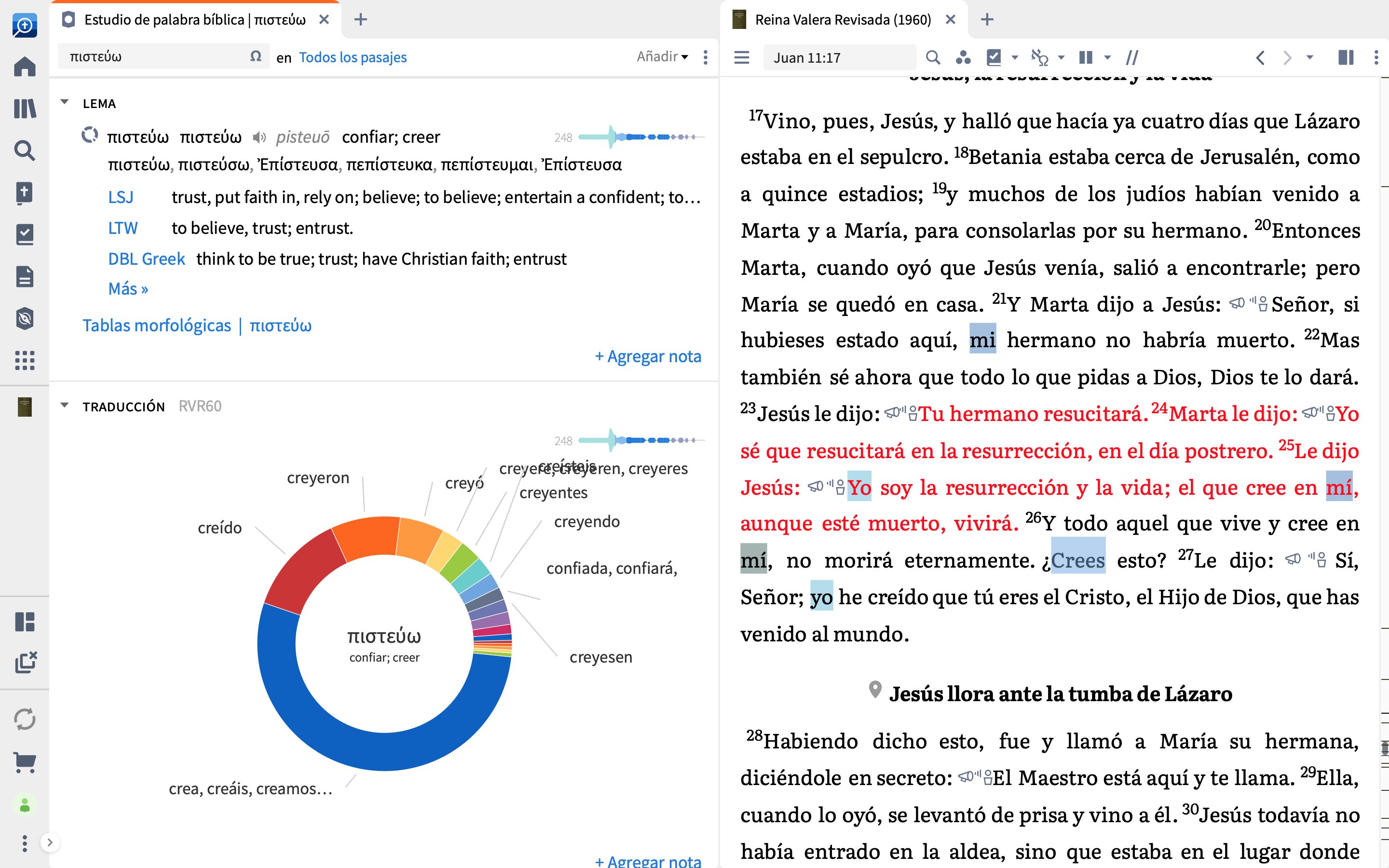Screen dimensions: 1389x868
Task: Click the lemma ring icon beside πιστεύω
Action: coord(90,136)
